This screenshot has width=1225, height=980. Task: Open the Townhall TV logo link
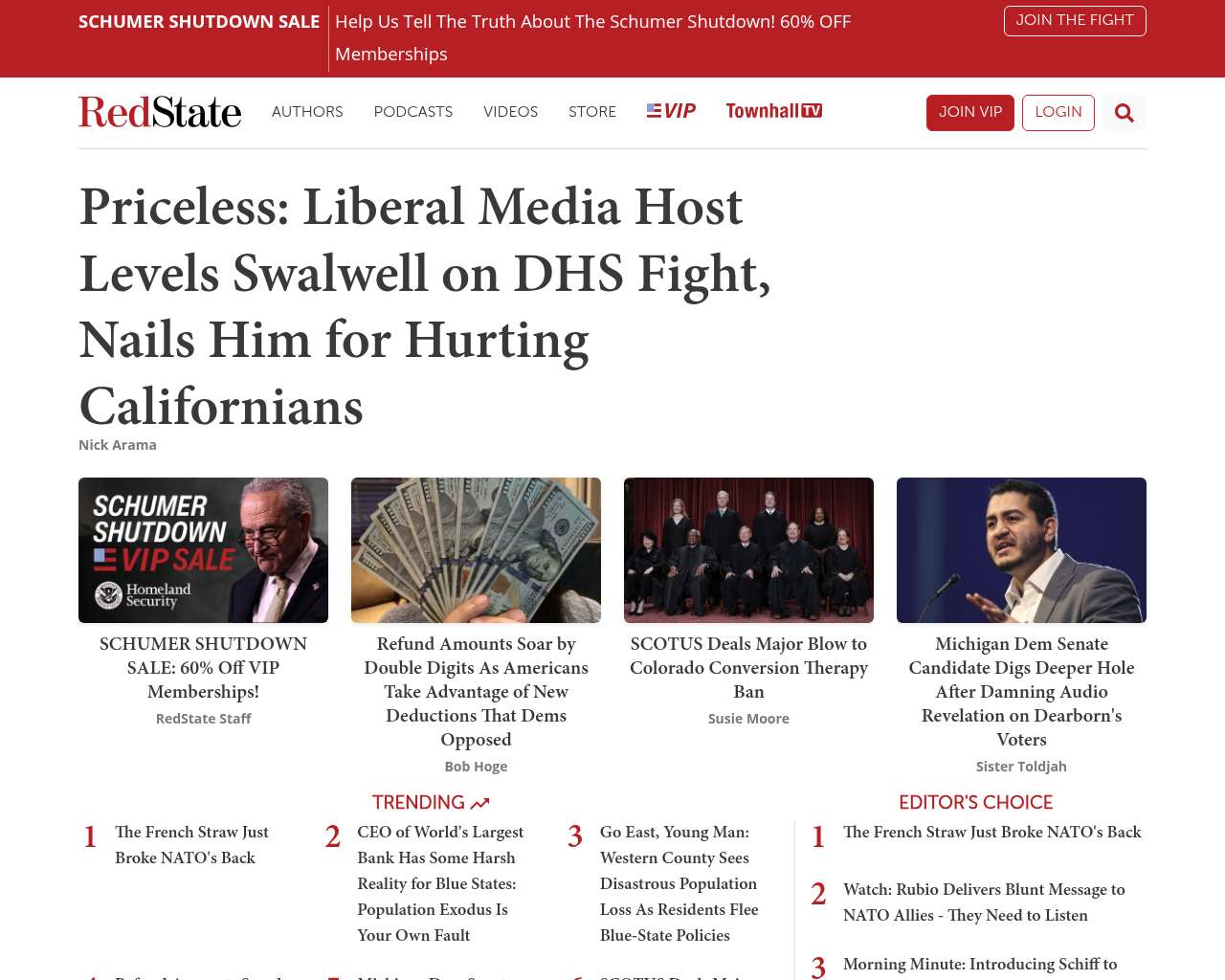coord(773,111)
